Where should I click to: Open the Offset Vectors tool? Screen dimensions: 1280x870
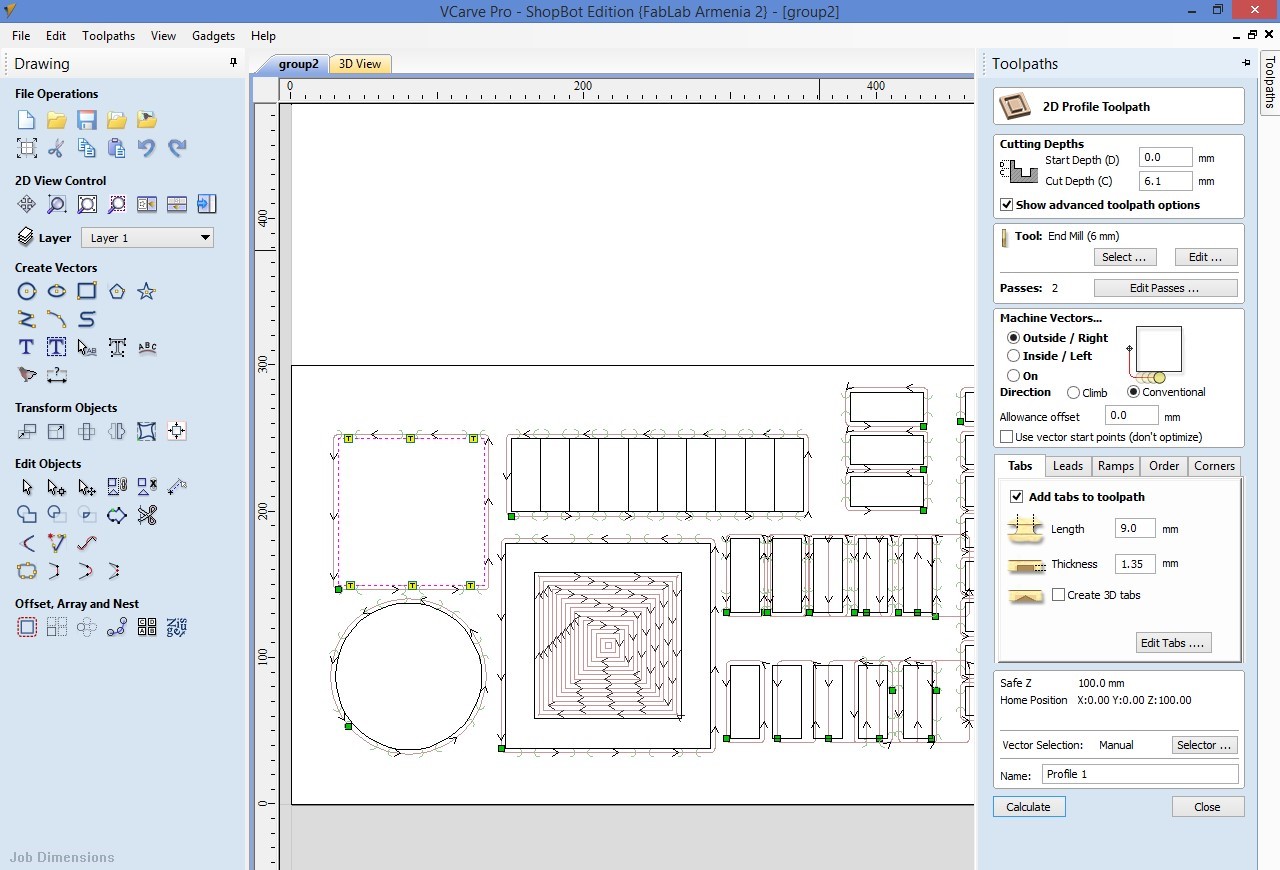(27, 627)
